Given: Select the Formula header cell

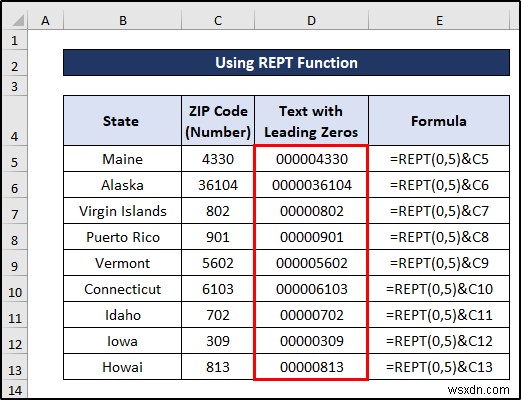Looking at the screenshot, I should [439, 121].
